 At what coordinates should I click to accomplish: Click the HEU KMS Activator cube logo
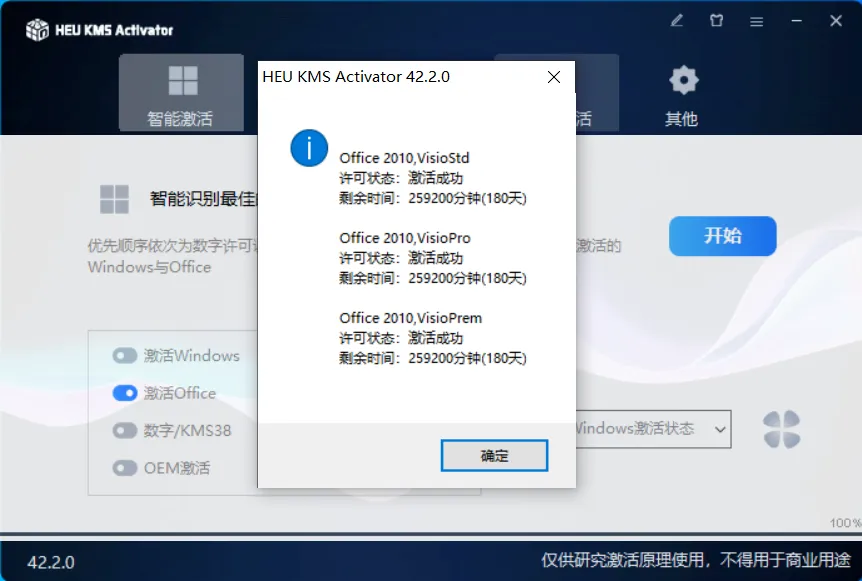[37, 30]
